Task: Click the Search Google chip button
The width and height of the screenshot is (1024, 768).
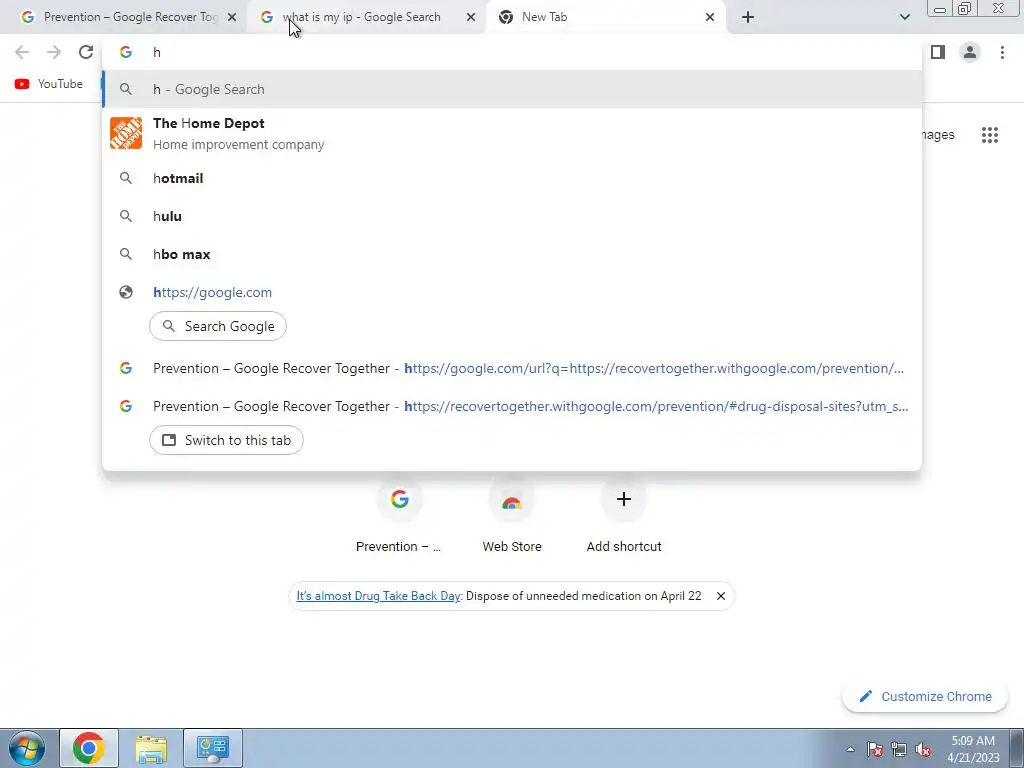Action: 218,326
